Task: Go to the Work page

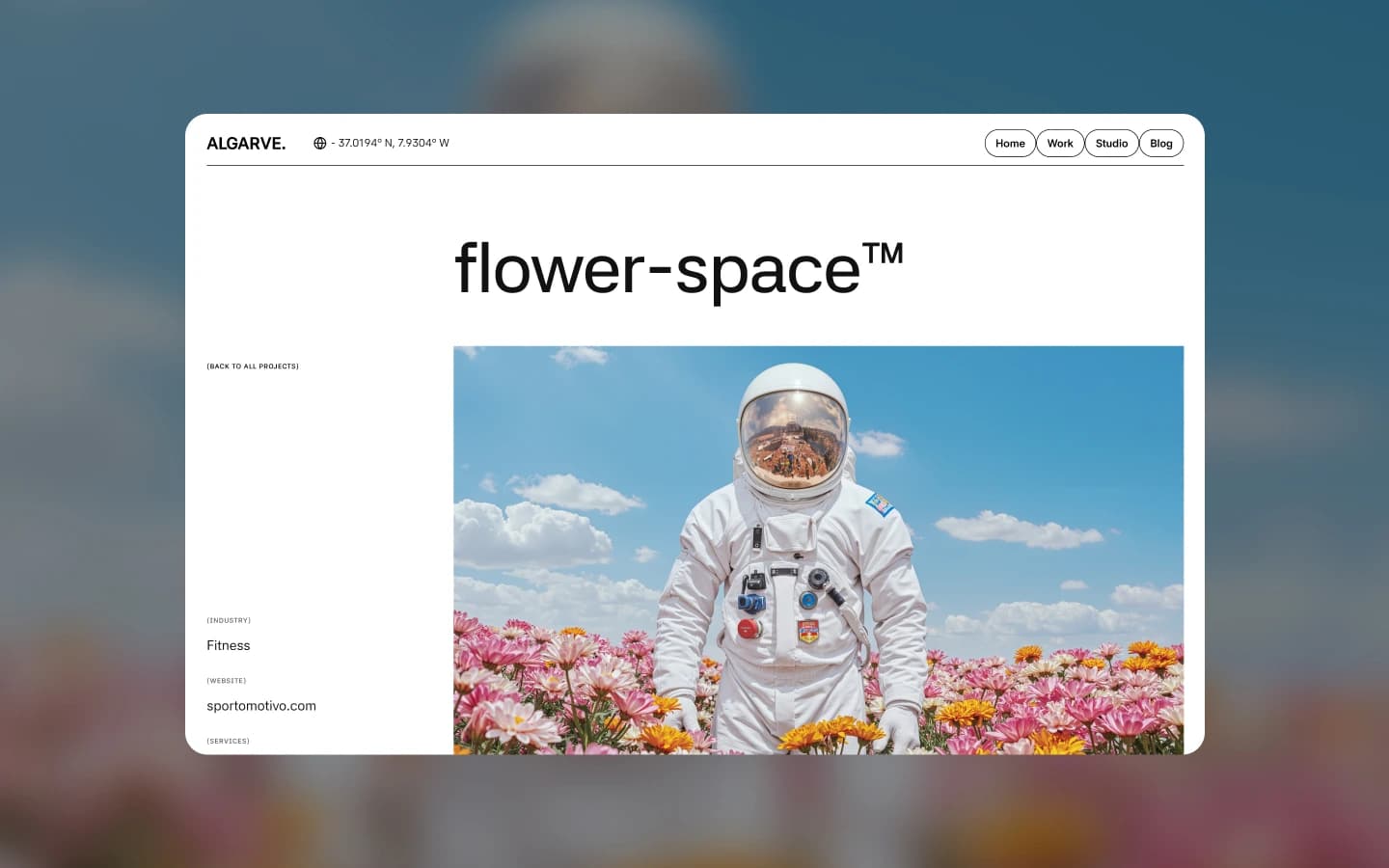Action: 1060,144
